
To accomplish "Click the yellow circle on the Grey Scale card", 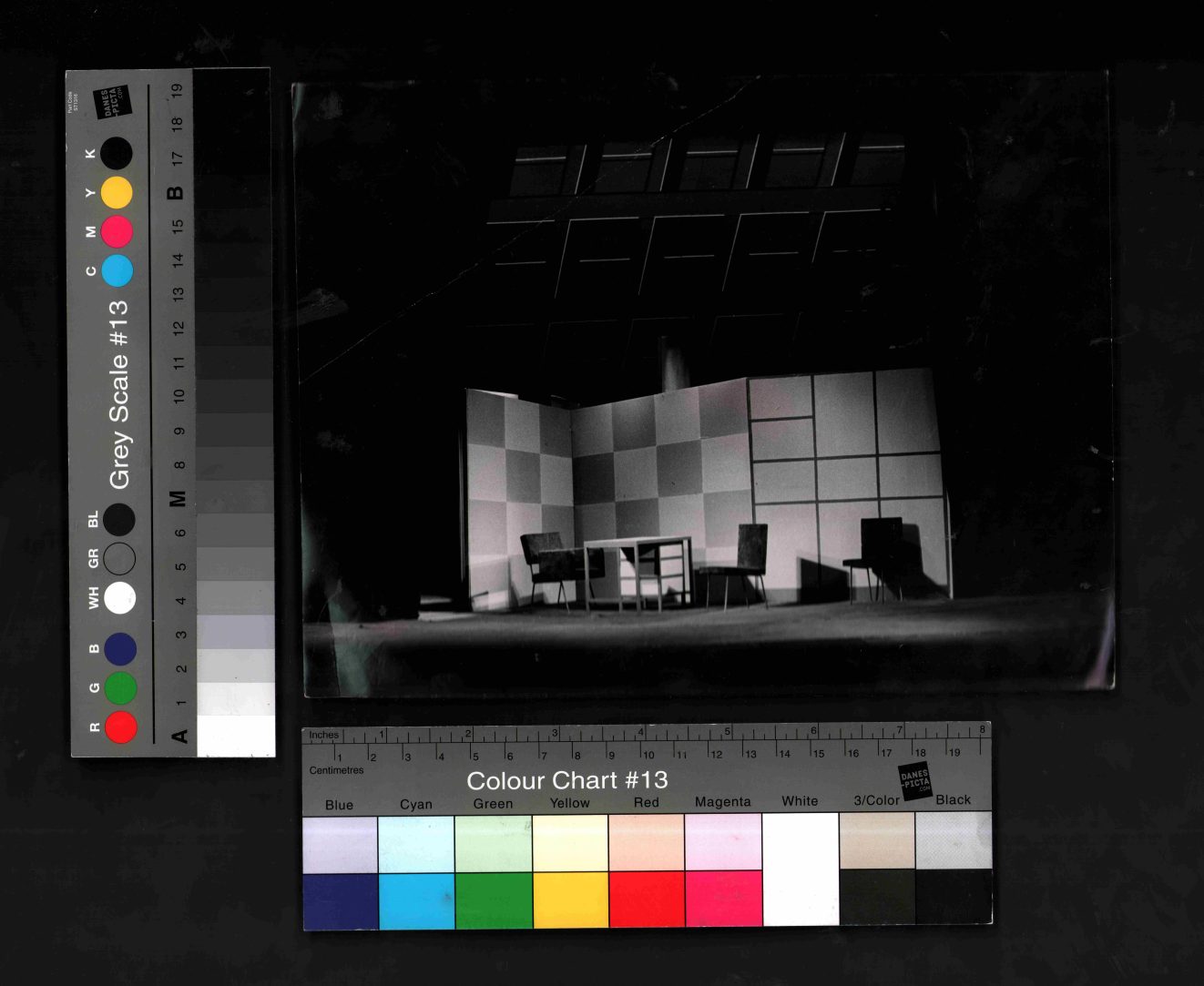I will coord(117,193).
